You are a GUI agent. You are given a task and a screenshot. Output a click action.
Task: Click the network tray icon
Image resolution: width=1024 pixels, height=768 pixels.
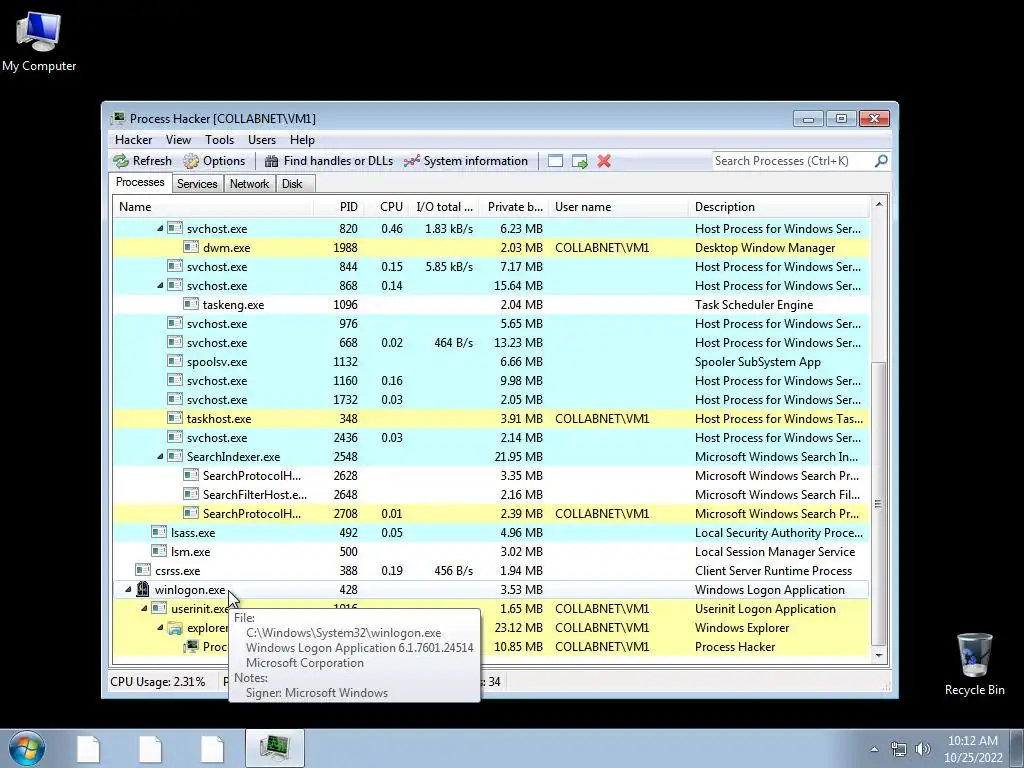point(899,749)
